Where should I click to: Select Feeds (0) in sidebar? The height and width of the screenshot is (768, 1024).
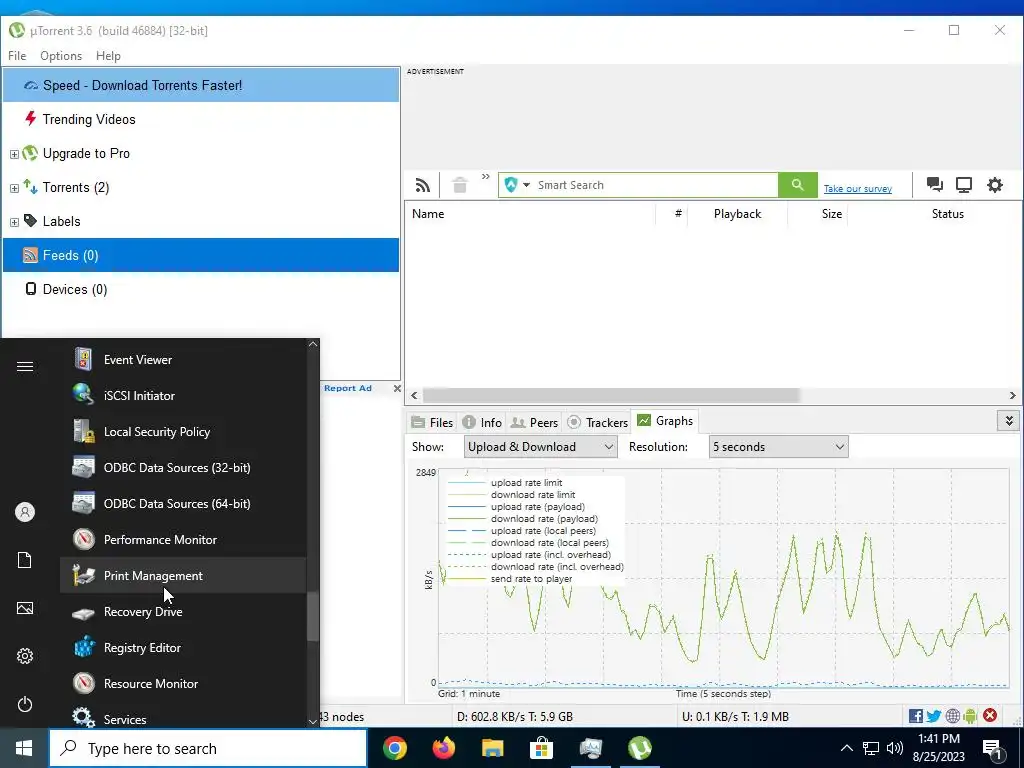click(201, 255)
